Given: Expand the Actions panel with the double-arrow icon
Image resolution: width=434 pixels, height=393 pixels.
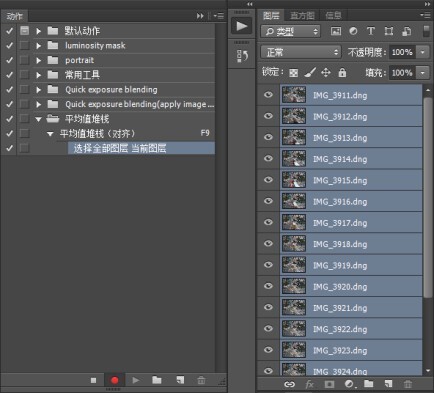Looking at the screenshot, I should (200, 16).
